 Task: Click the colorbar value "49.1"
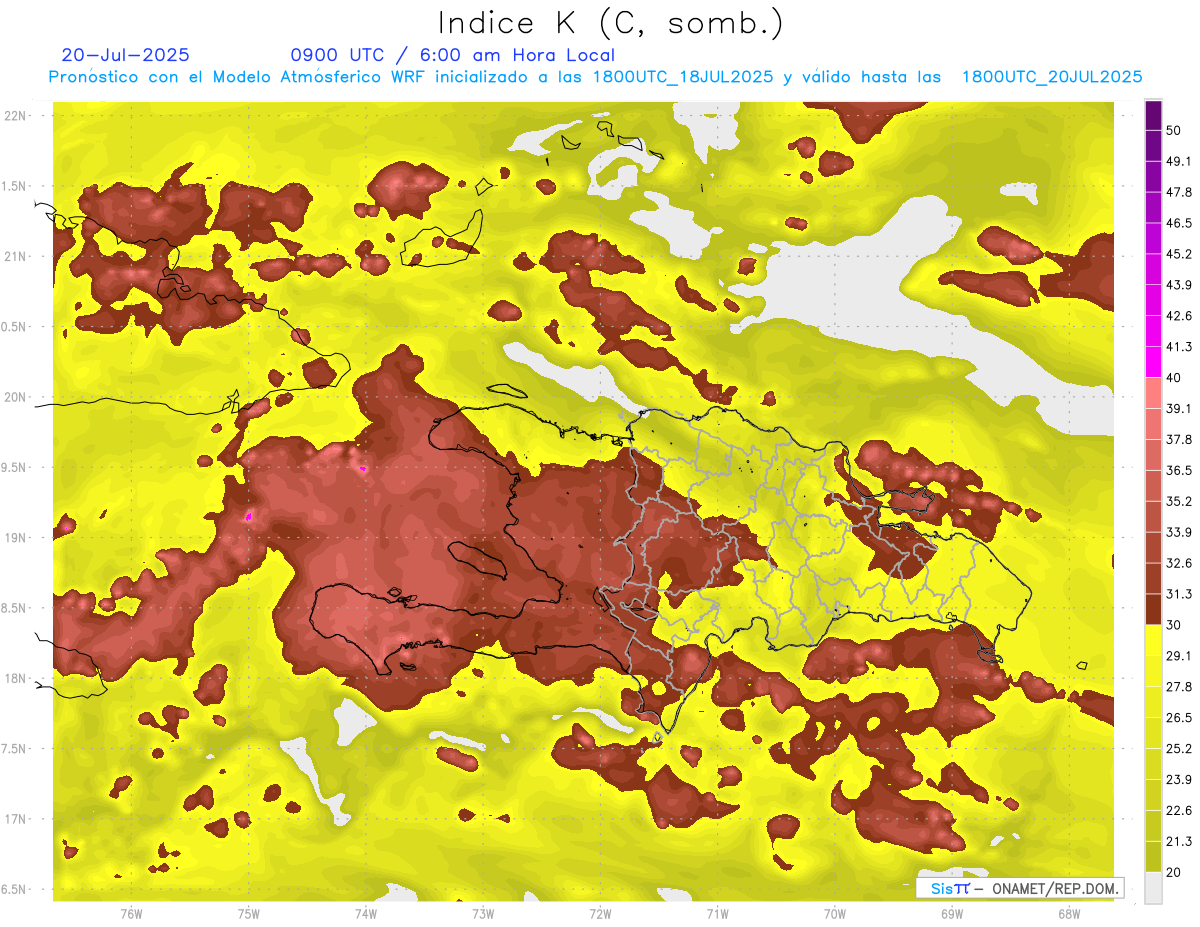point(1179,161)
